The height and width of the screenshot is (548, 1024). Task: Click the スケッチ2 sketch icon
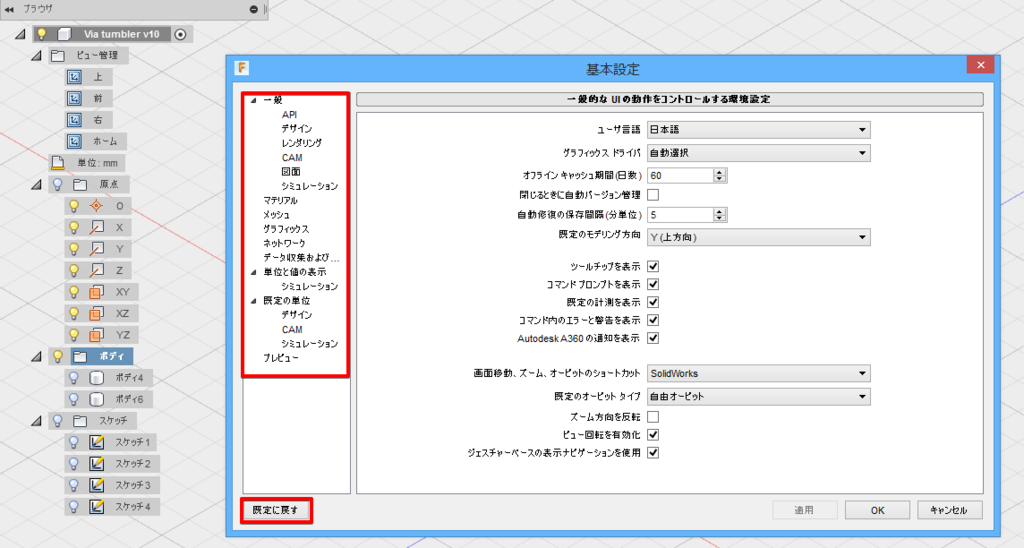point(97,464)
